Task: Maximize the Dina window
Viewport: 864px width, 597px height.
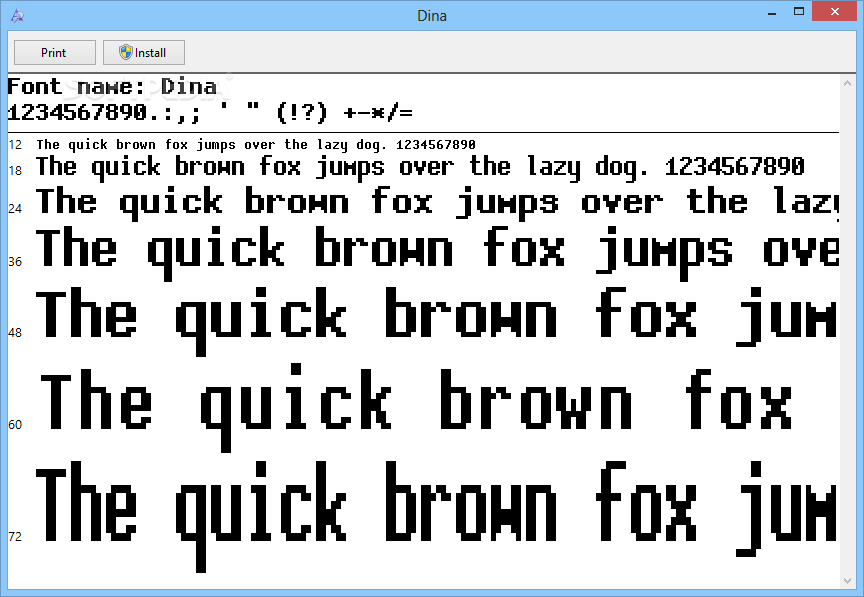Action: 798,12
